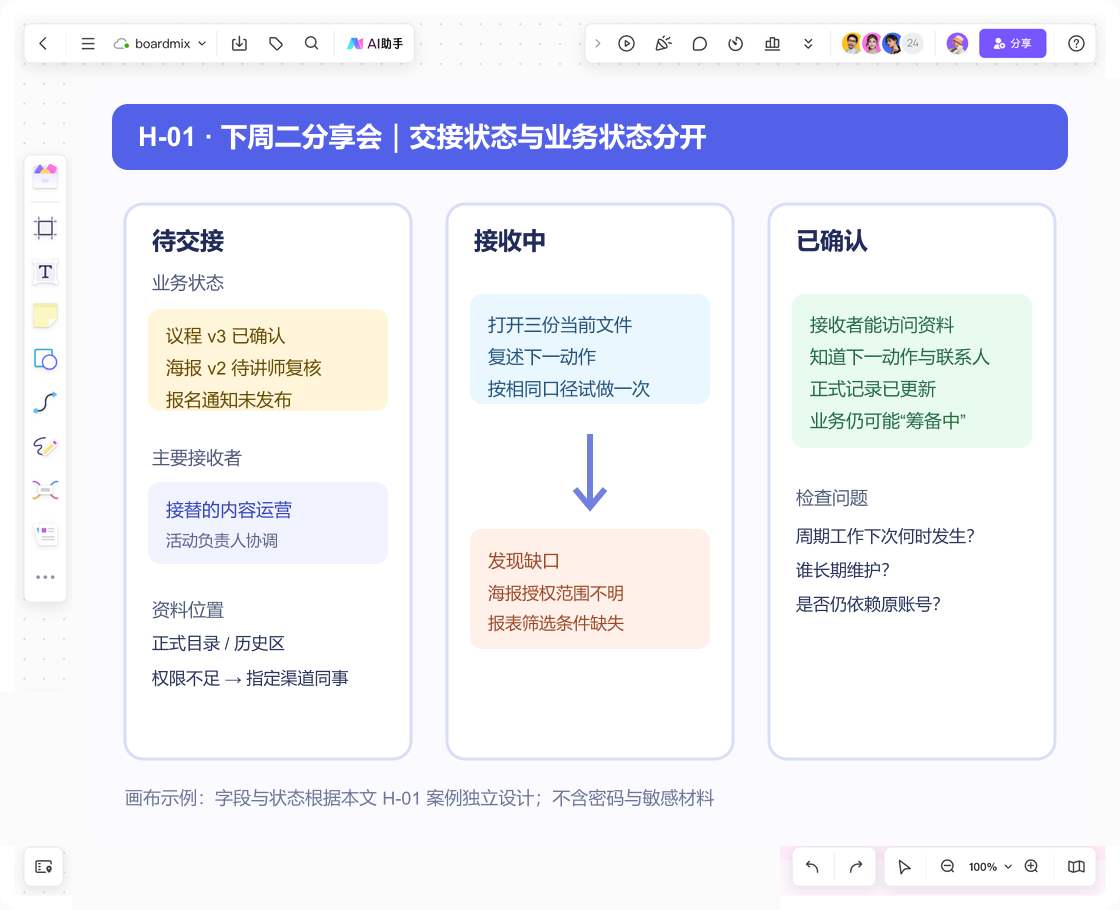Click the 接收中 column heading
The image size is (1120, 910).
pyautogui.click(x=509, y=241)
